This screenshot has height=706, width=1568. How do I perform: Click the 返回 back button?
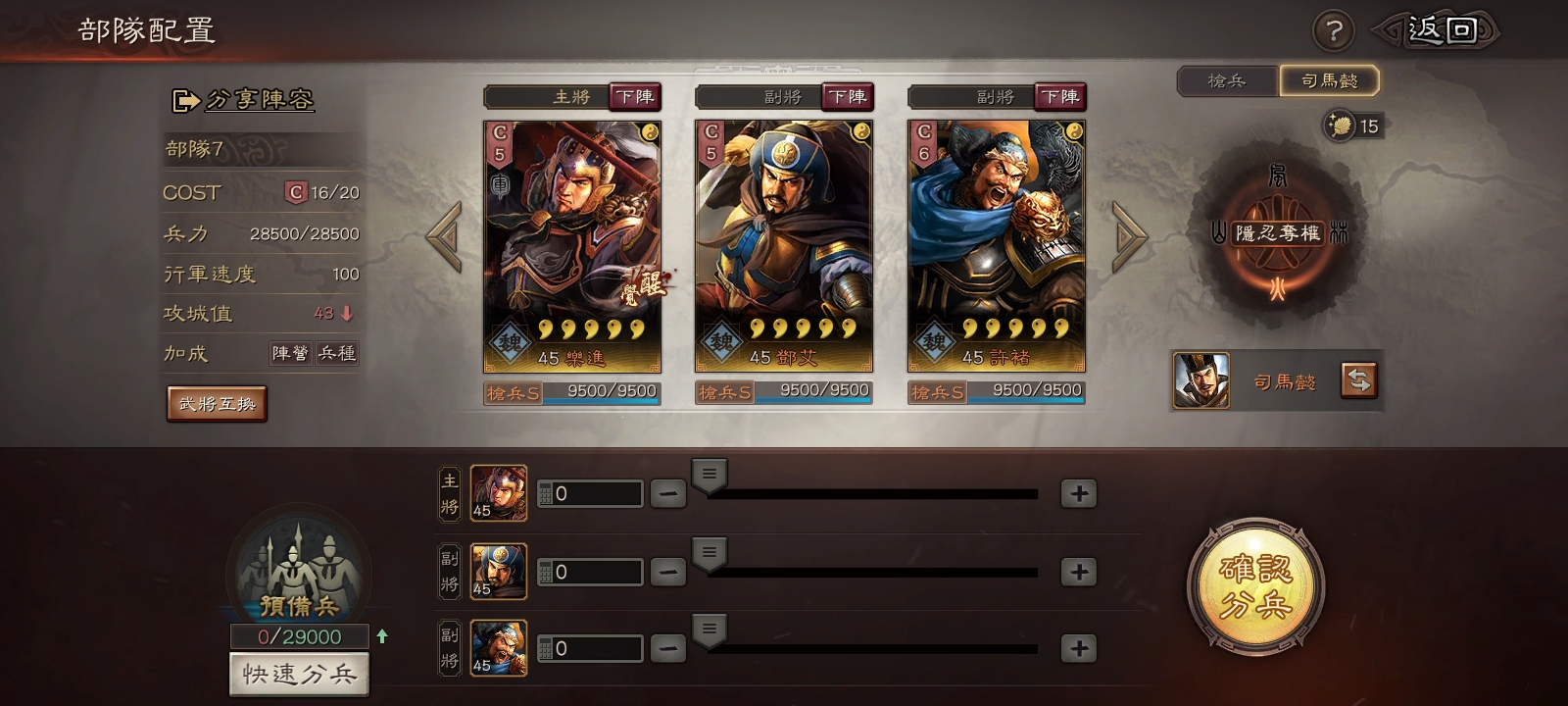pos(1439,30)
